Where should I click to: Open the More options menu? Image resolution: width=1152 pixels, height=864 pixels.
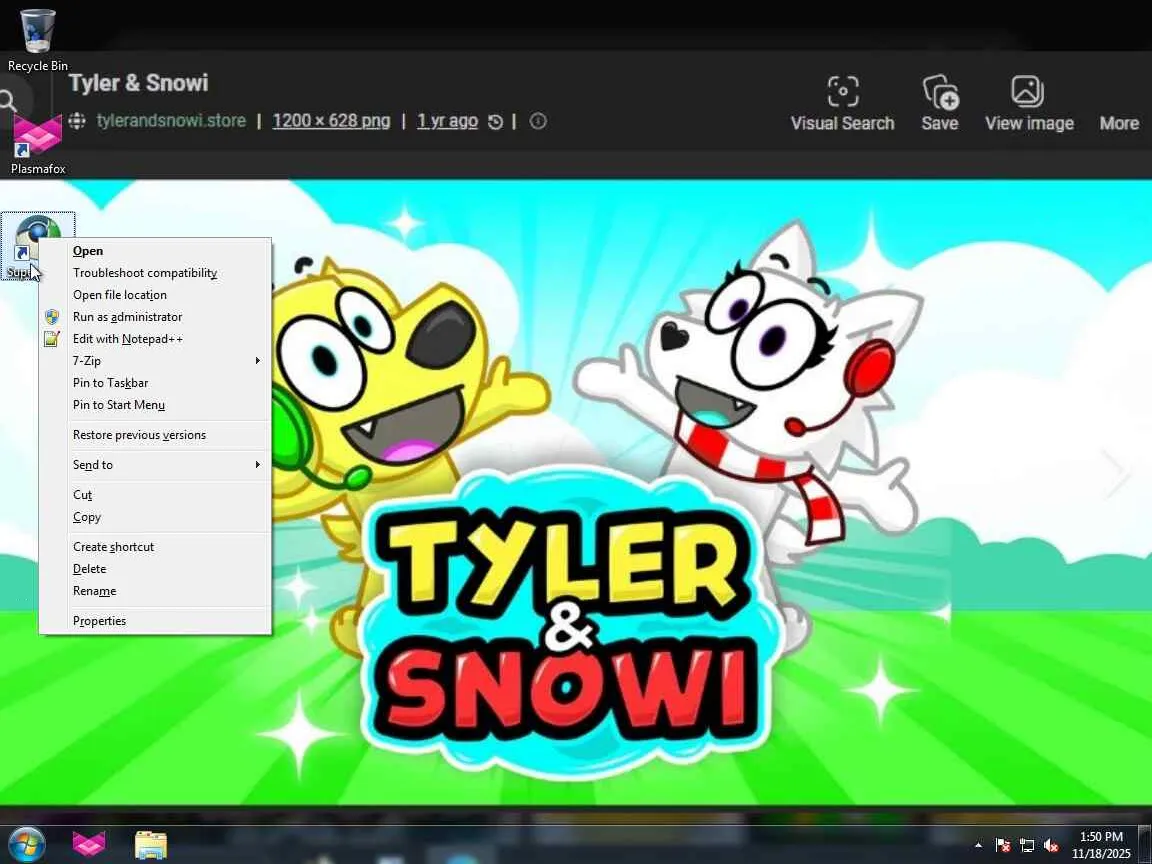1119,123
